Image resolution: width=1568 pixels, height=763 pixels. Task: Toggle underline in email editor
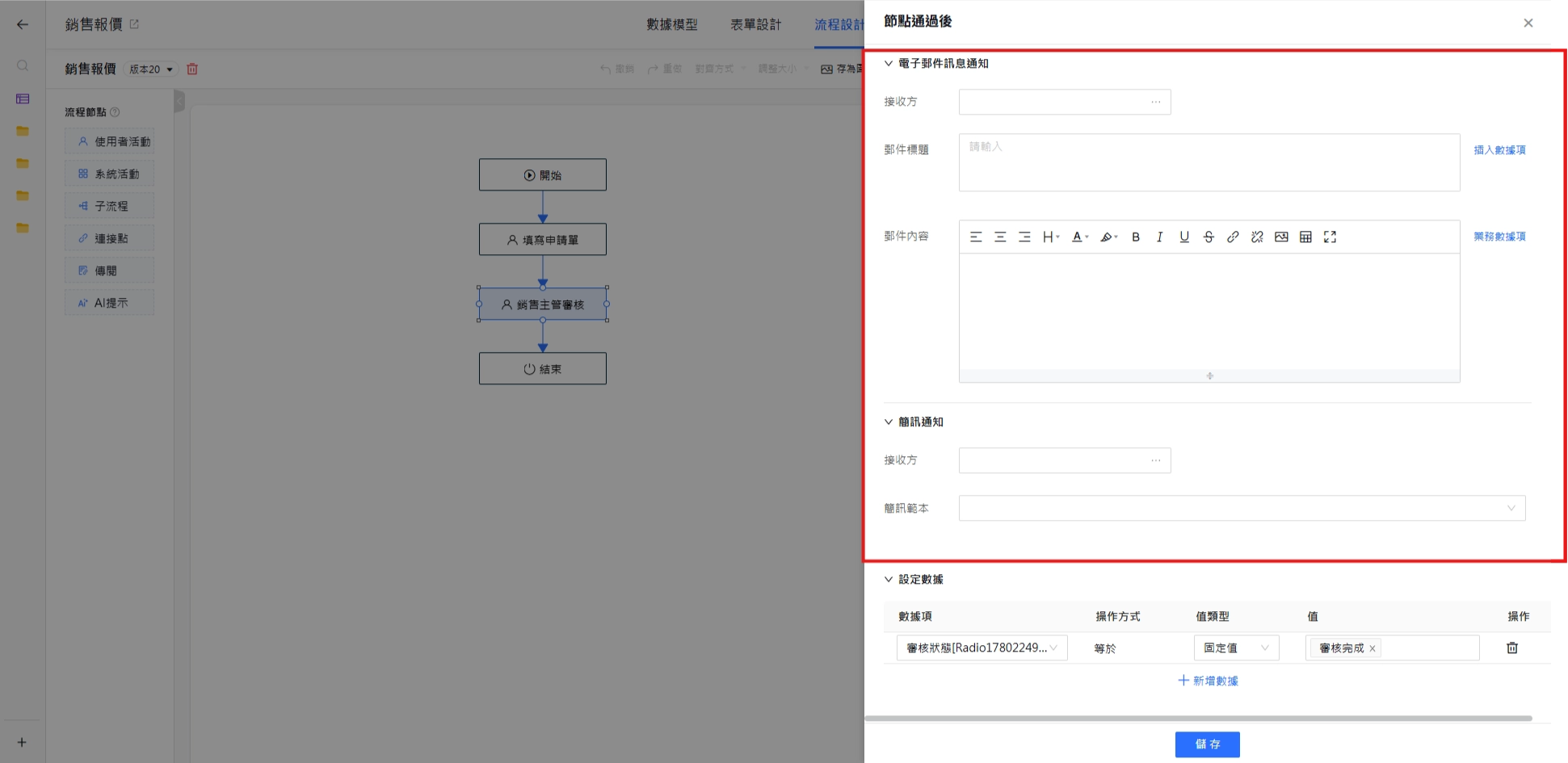(x=1184, y=237)
